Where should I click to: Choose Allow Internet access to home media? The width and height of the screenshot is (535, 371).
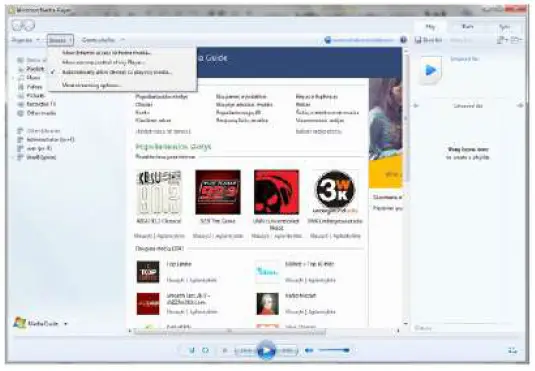tap(107, 53)
